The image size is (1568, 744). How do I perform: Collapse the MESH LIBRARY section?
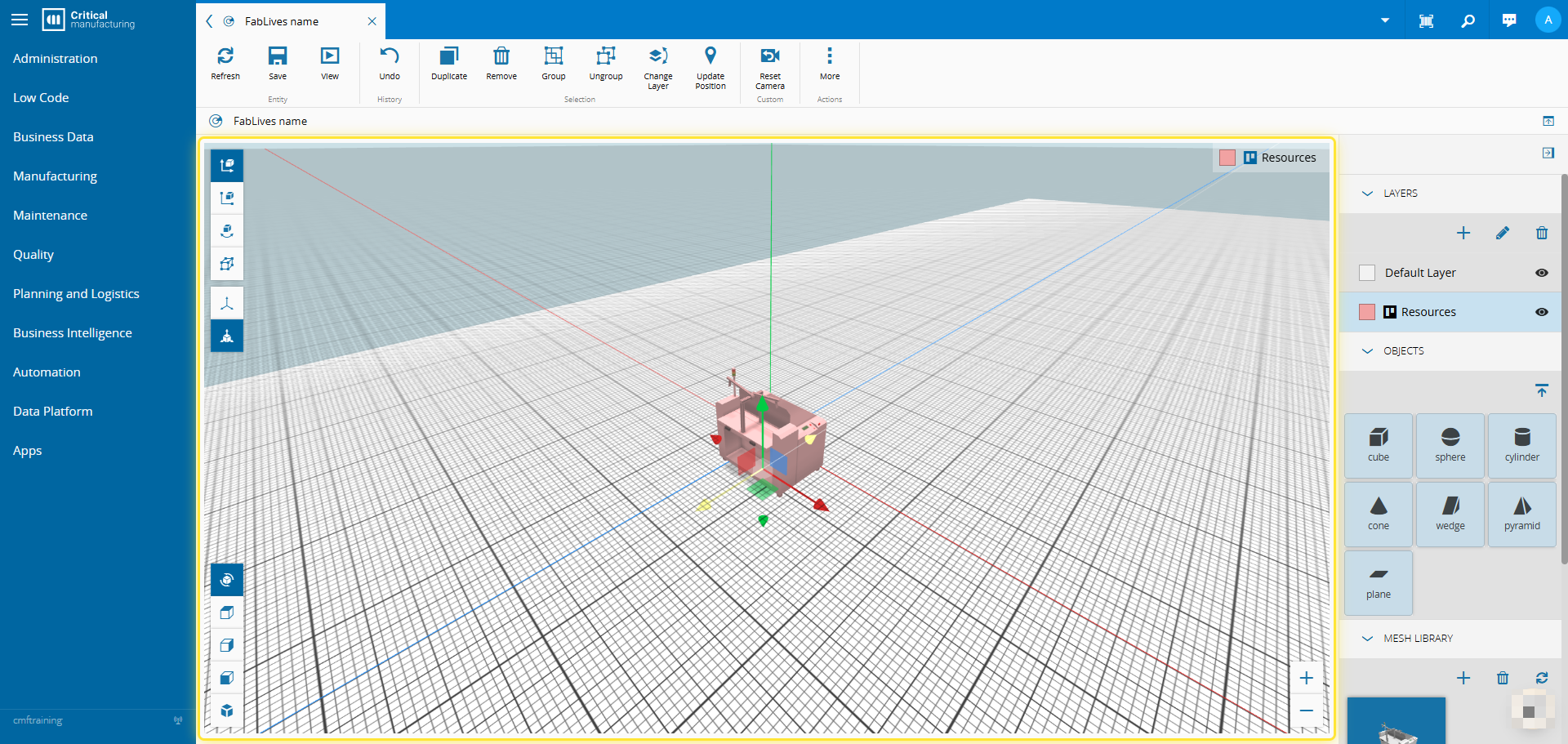(1367, 639)
